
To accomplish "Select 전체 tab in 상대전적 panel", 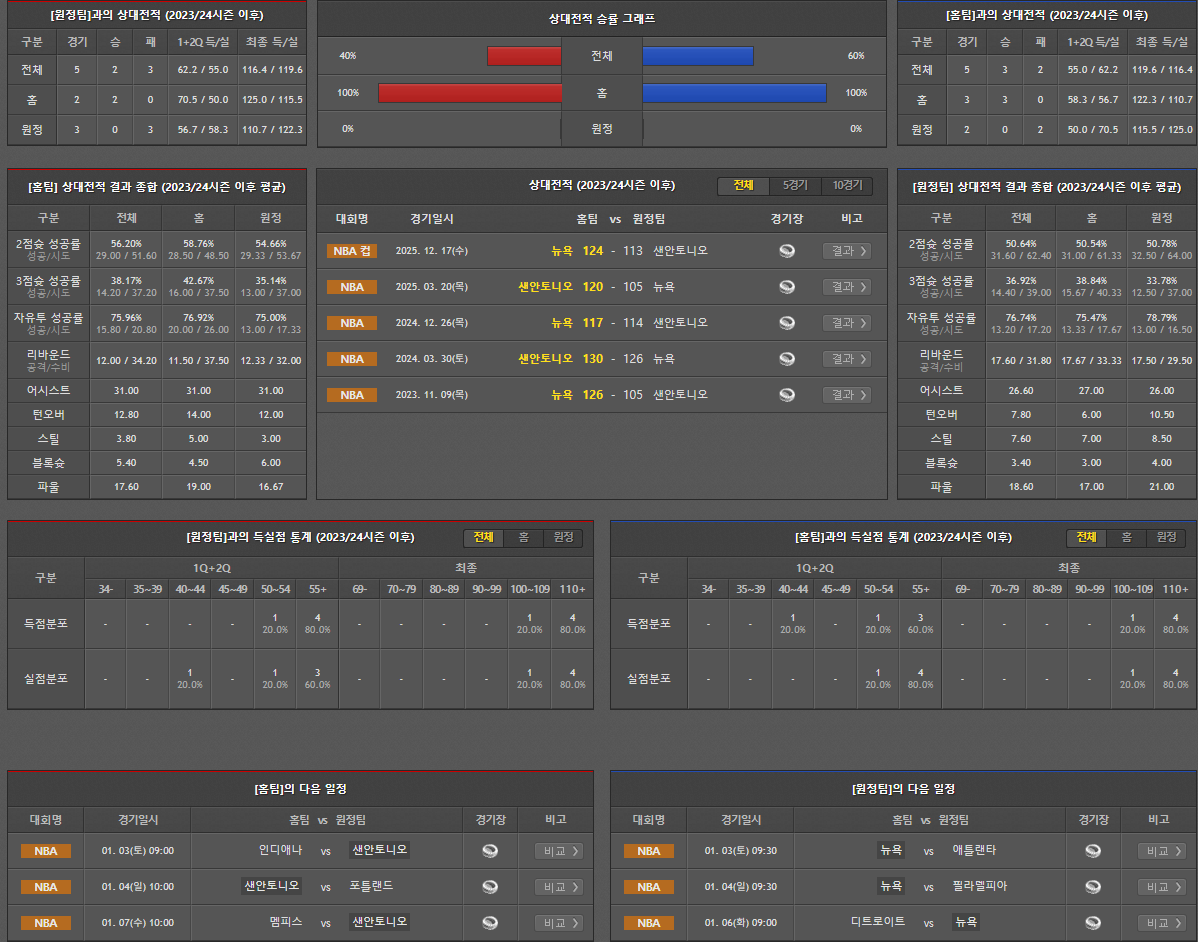I will pos(743,186).
